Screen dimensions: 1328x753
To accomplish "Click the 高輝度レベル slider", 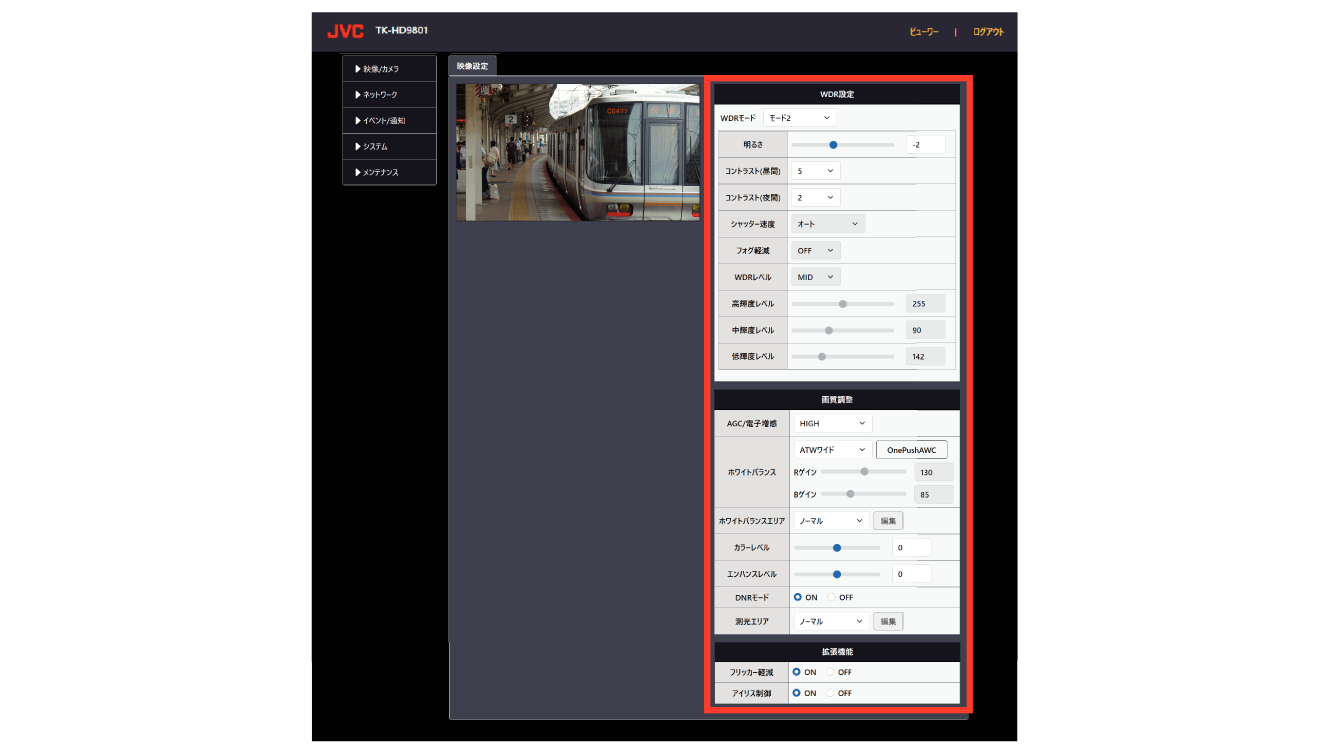I will tap(843, 304).
